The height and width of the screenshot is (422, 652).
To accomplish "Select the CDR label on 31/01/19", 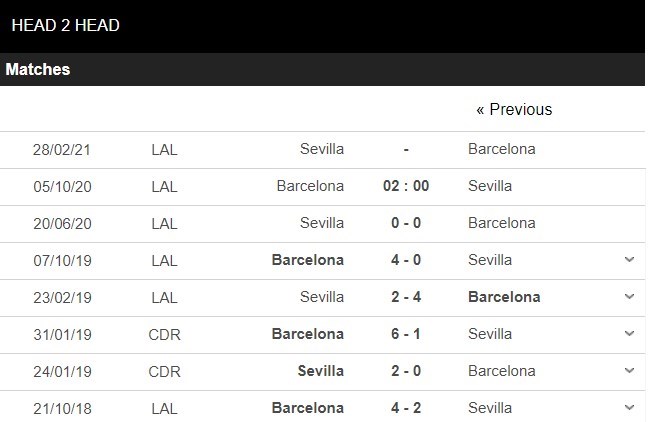I will (164, 335).
